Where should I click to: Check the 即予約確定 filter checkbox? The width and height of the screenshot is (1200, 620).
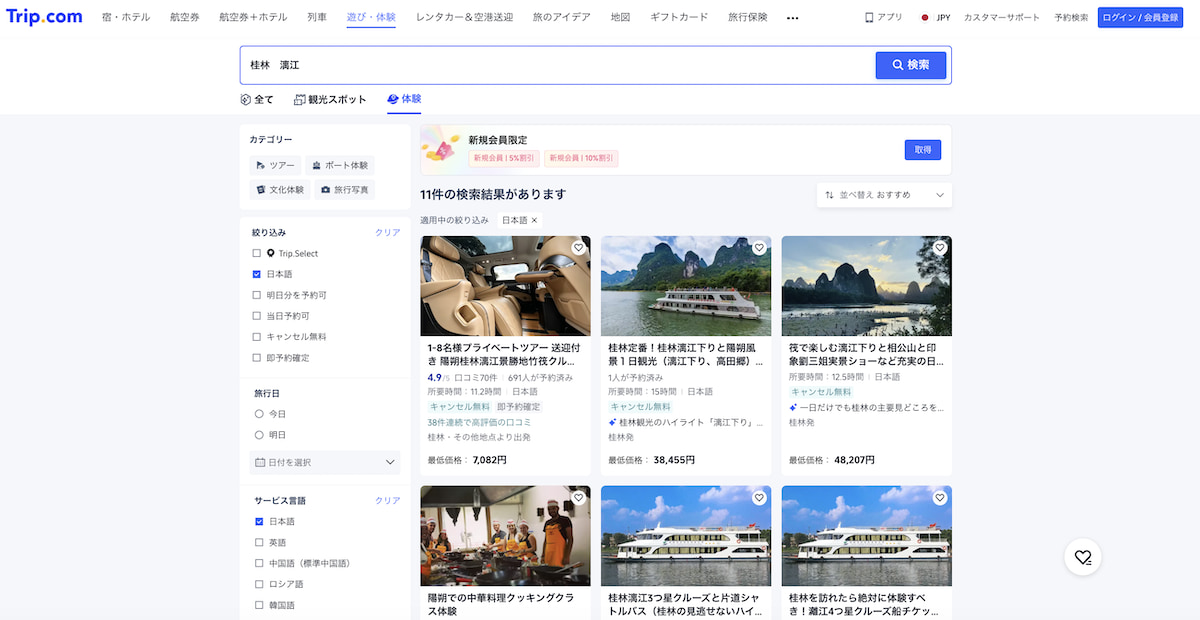coord(257,358)
